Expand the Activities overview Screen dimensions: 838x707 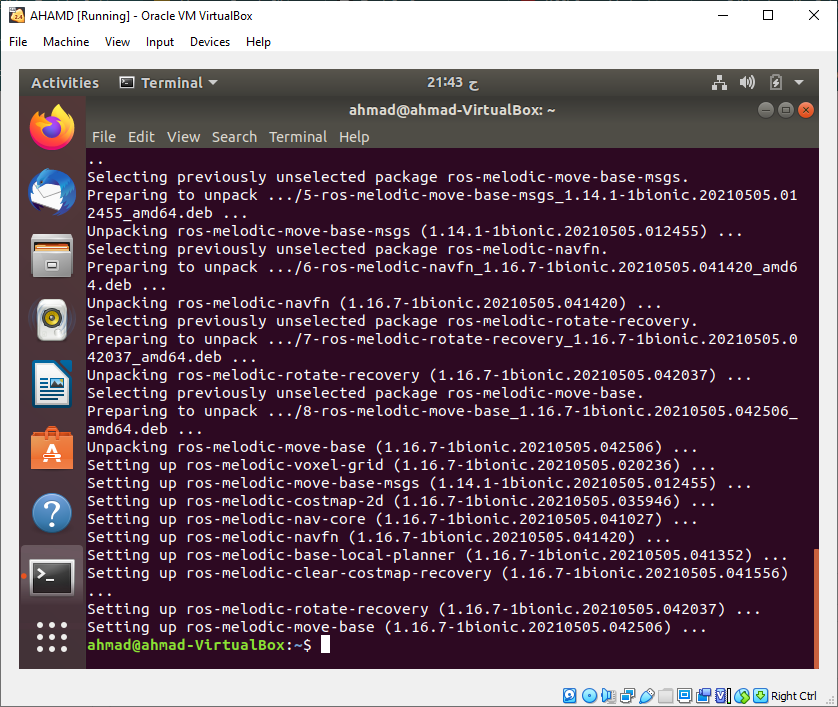tap(64, 82)
